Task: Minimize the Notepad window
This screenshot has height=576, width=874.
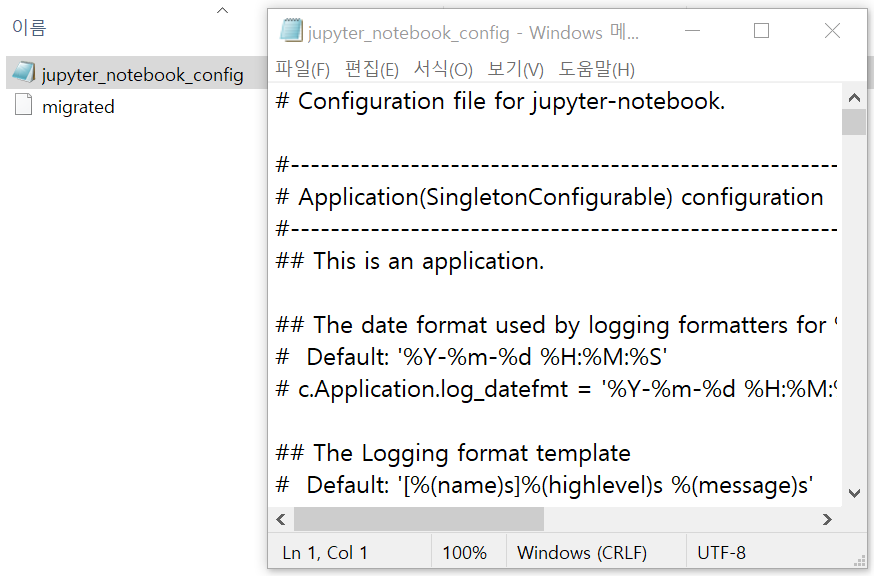Action: (x=692, y=31)
